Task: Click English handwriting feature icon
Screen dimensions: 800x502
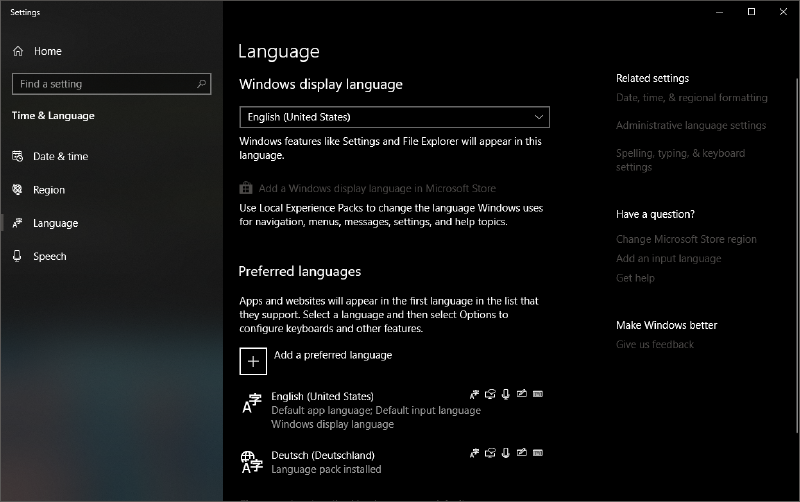Action: [x=521, y=394]
